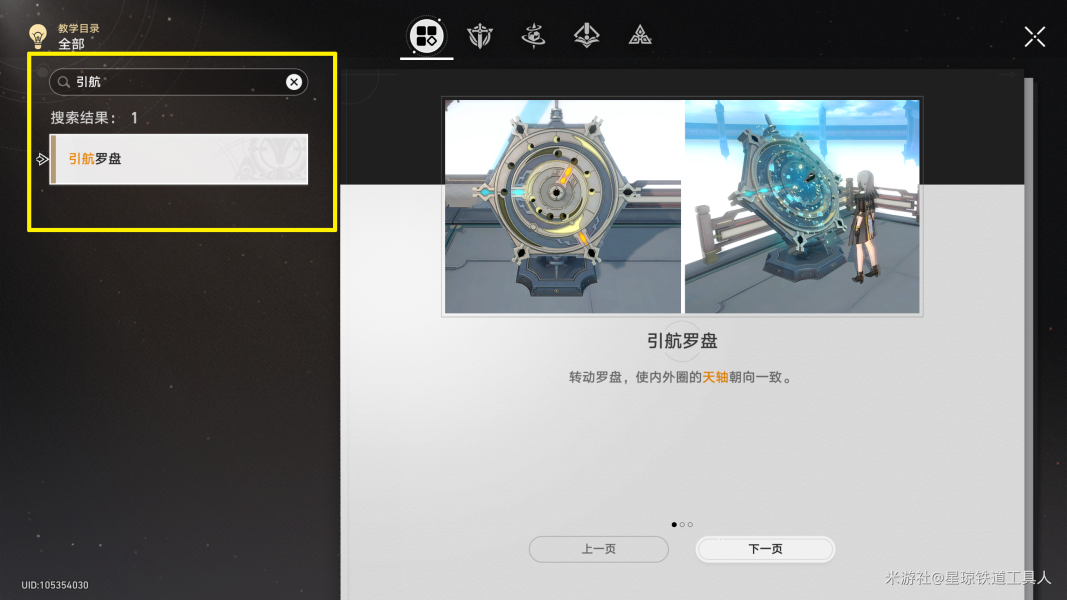The image size is (1067, 600).
Task: Clear the search text with X icon
Action: coord(294,82)
